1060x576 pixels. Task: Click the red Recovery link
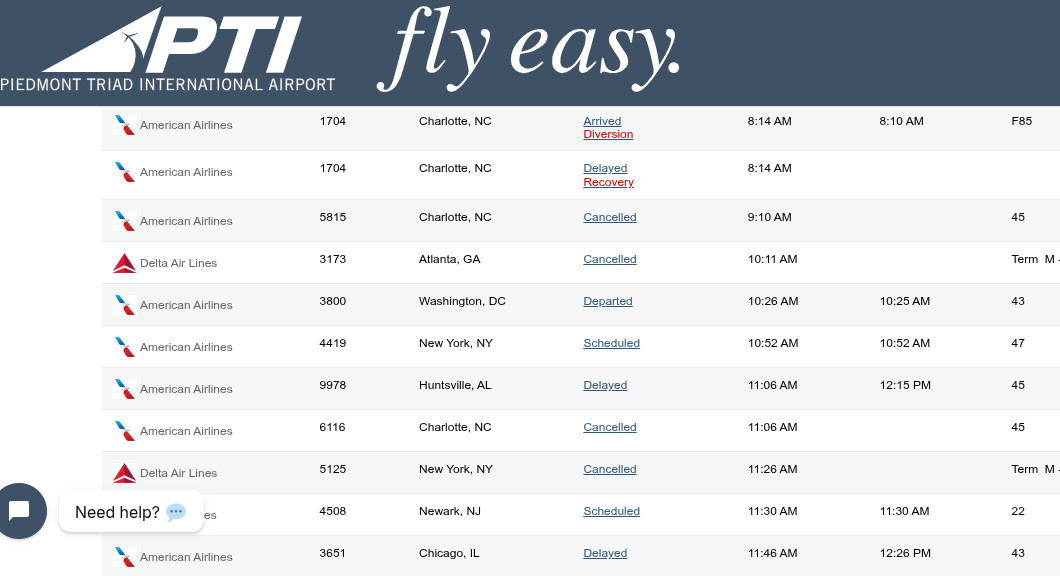(x=608, y=182)
